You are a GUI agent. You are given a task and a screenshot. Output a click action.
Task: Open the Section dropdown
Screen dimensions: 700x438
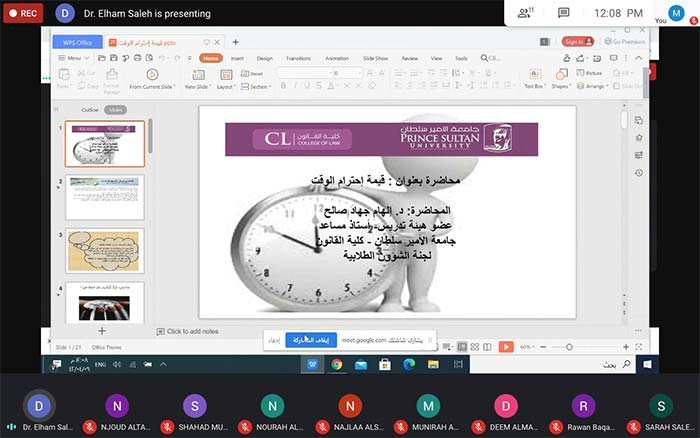coord(256,87)
